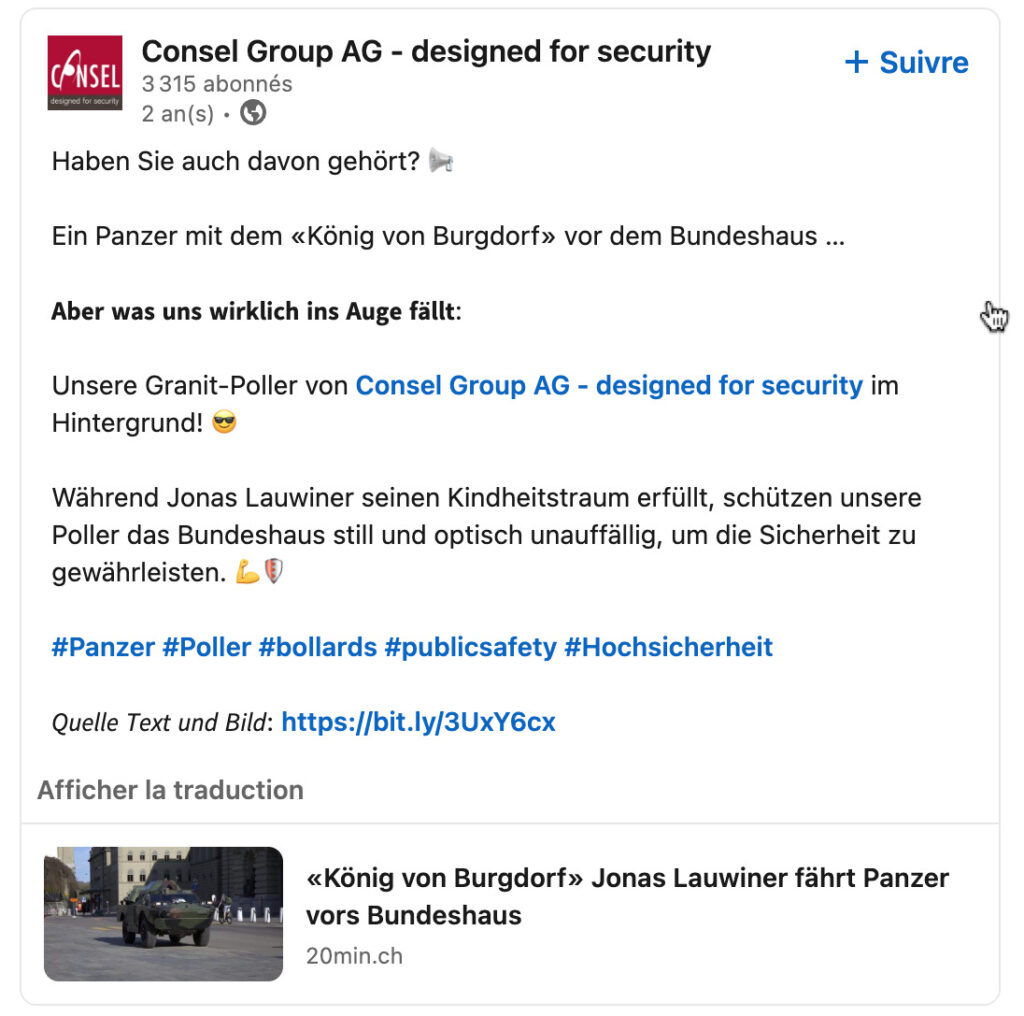Click the shield emoji after gewährleisten

(x=273, y=573)
